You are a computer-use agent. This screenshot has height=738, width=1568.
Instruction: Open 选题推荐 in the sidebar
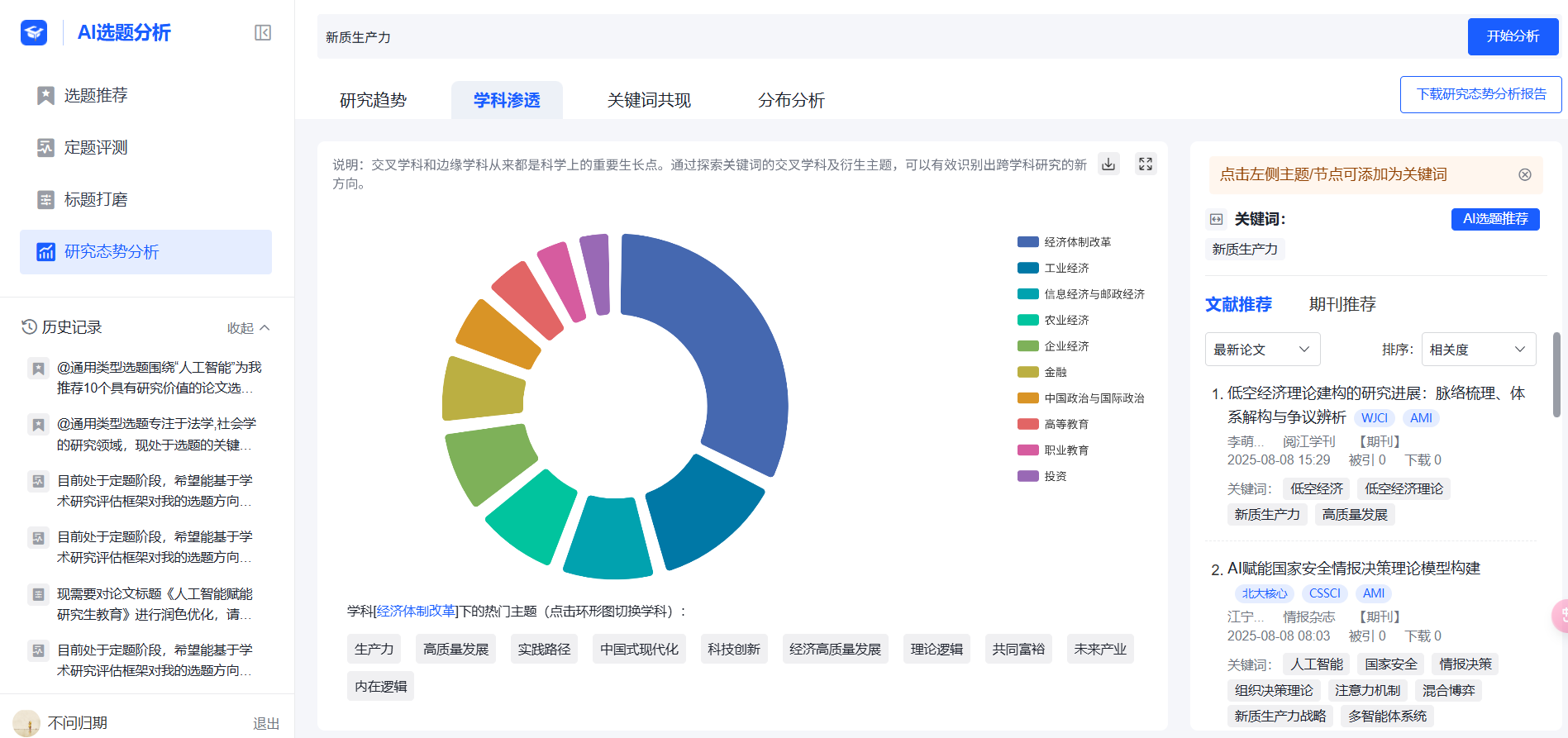pyautogui.click(x=96, y=96)
